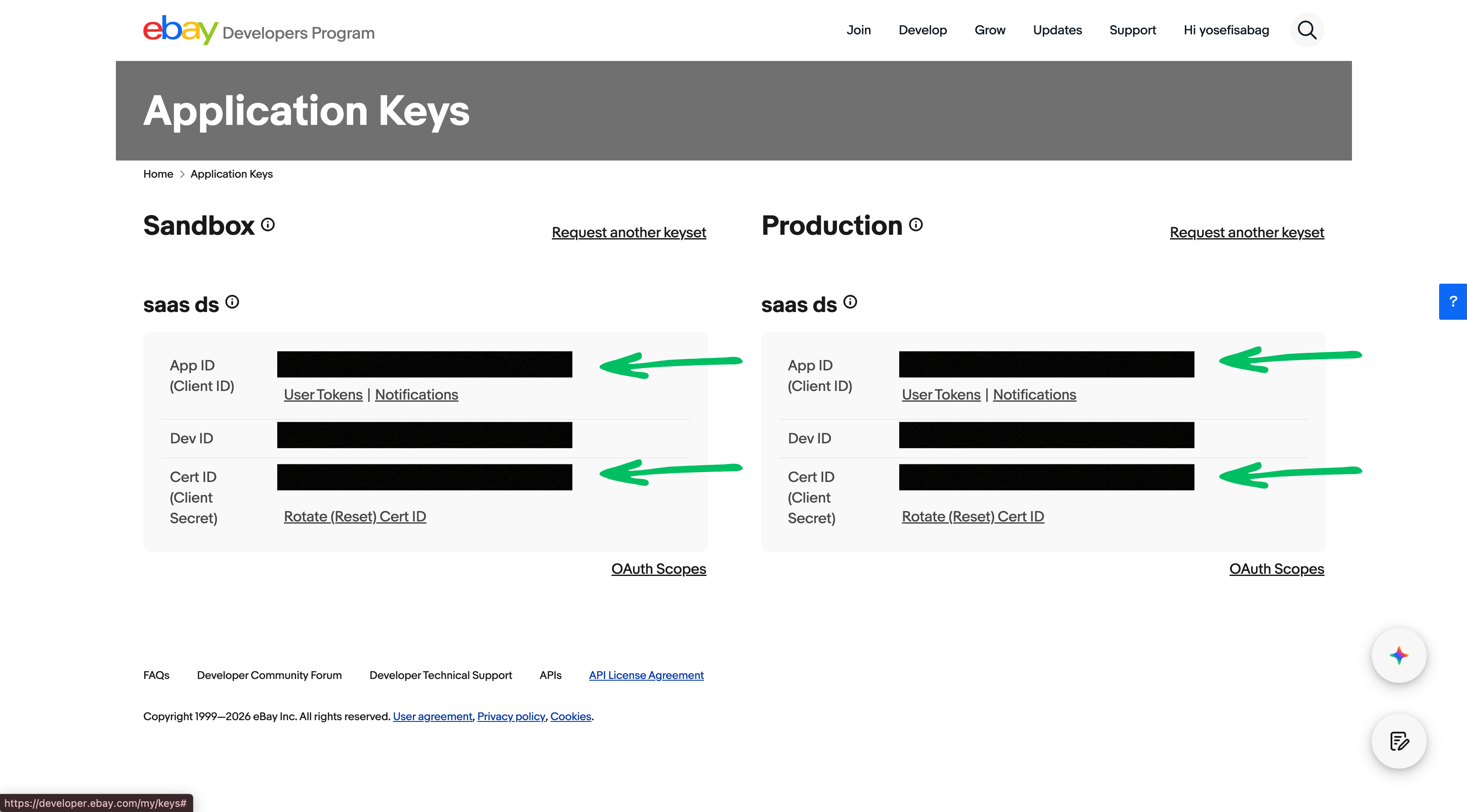Open the Develop menu
The height and width of the screenshot is (812, 1467).
[x=923, y=30]
